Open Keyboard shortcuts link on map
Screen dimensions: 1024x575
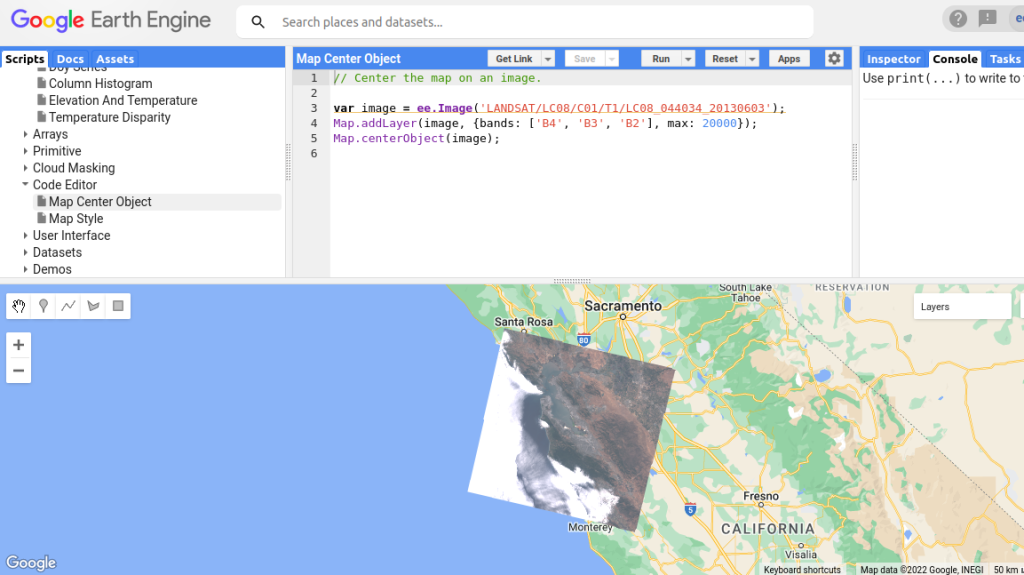(802, 570)
